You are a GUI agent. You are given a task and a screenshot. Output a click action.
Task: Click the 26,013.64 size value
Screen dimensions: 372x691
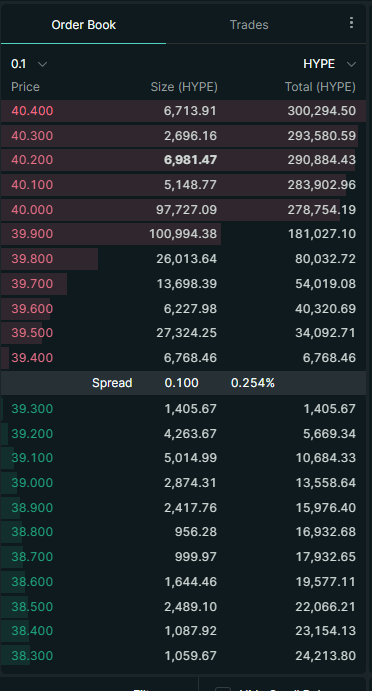[x=186, y=259]
